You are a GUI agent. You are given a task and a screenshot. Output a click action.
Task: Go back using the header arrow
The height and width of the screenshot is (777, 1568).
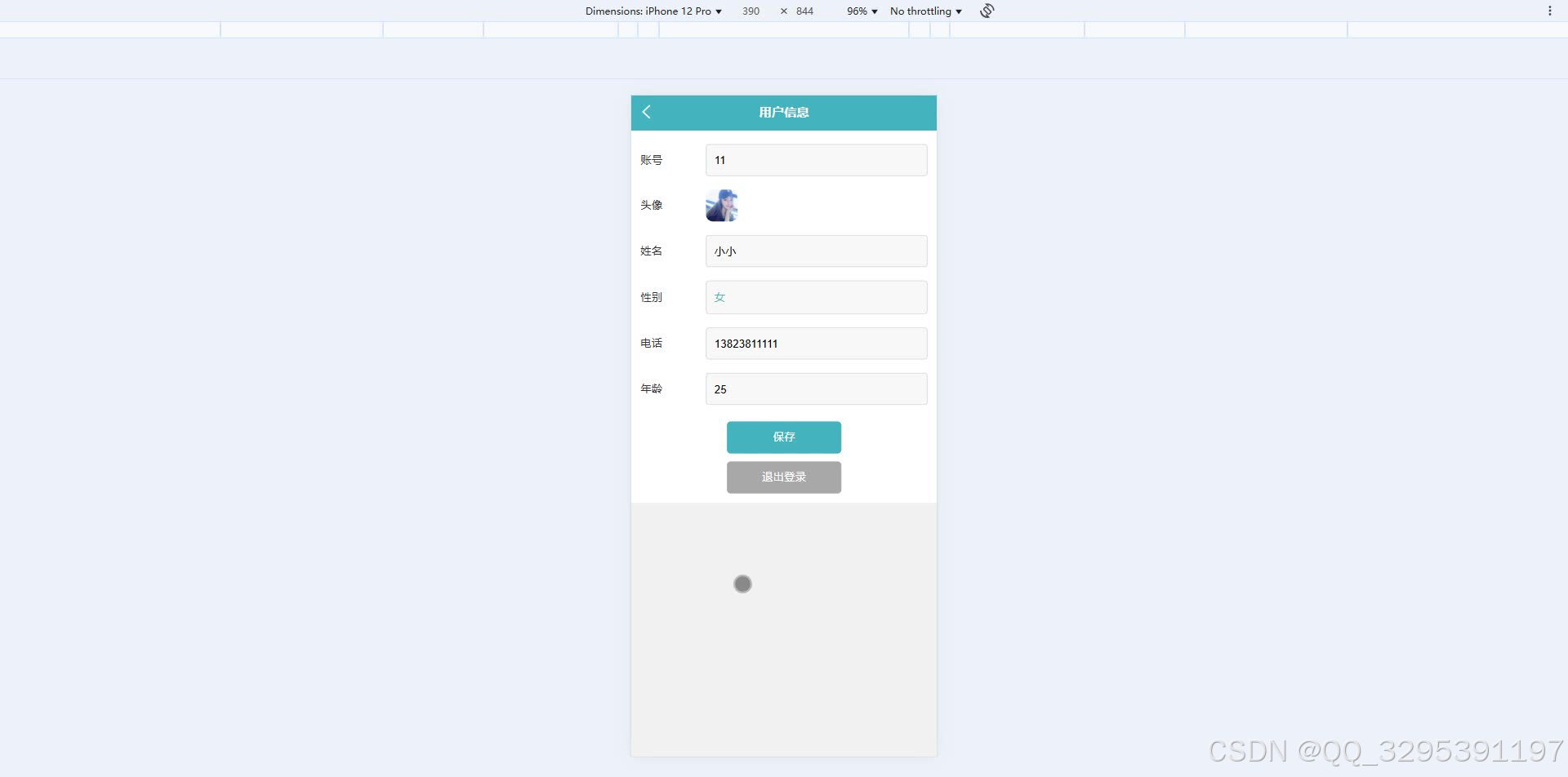(647, 112)
